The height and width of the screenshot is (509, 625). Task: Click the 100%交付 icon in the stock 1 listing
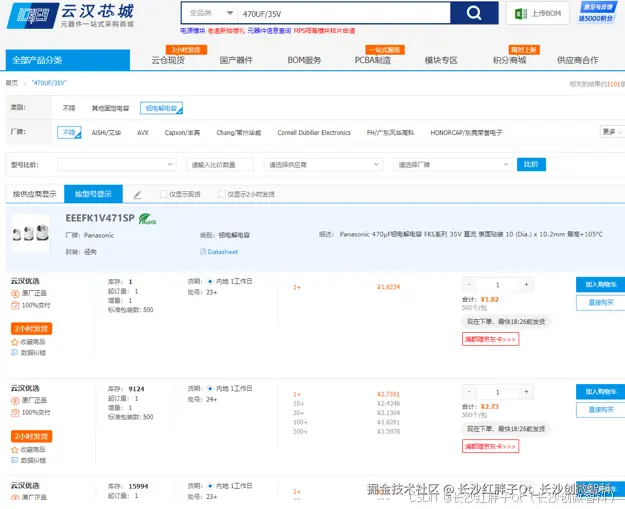click(x=15, y=305)
